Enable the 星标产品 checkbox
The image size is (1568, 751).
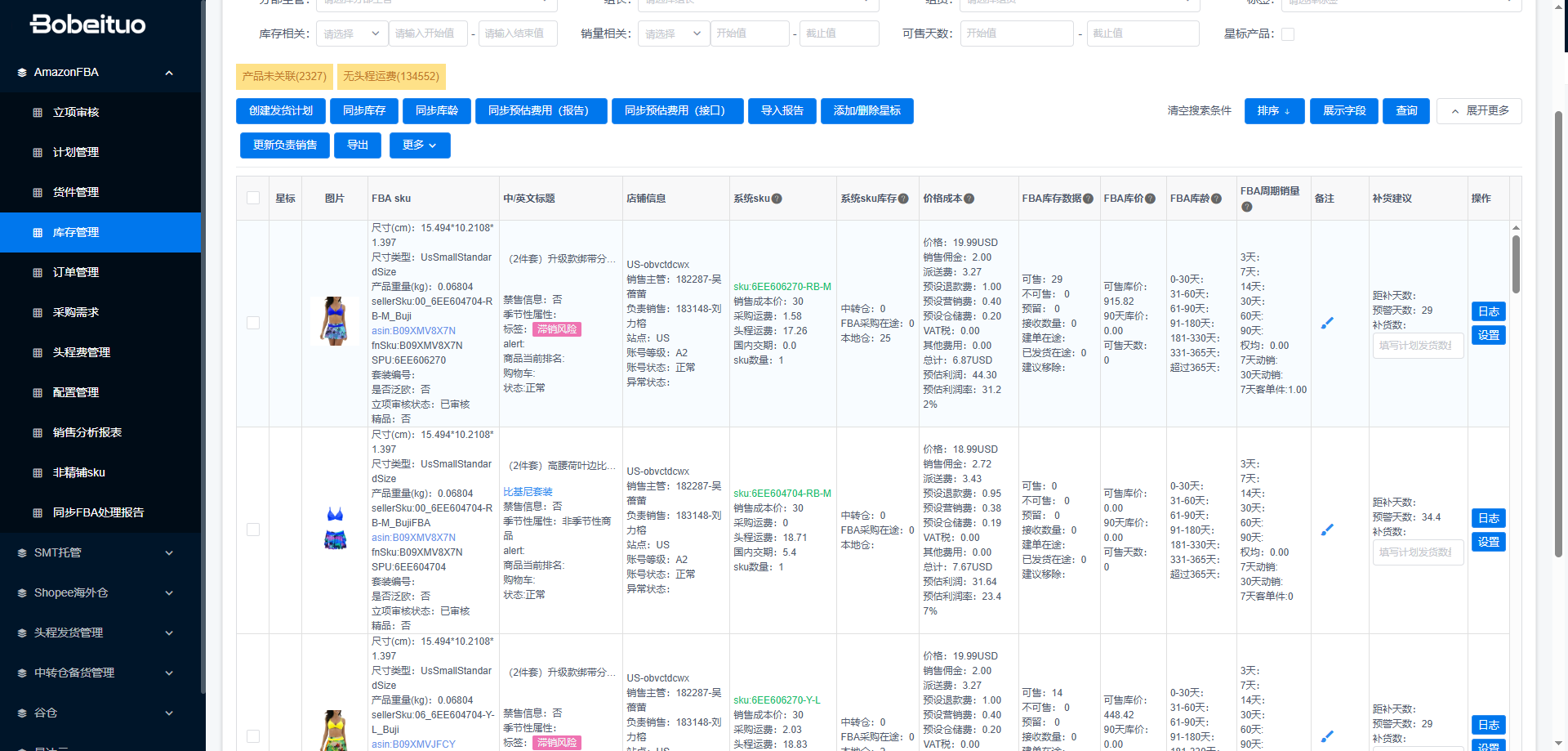[x=1288, y=34]
